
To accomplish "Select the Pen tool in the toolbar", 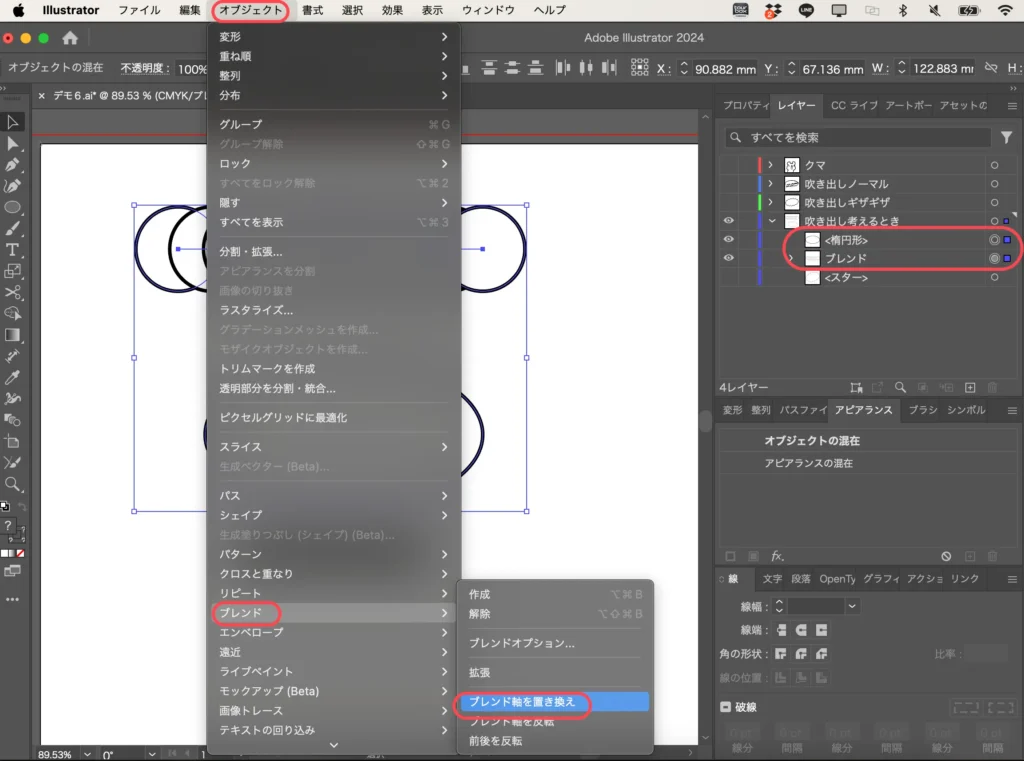I will coord(13,163).
